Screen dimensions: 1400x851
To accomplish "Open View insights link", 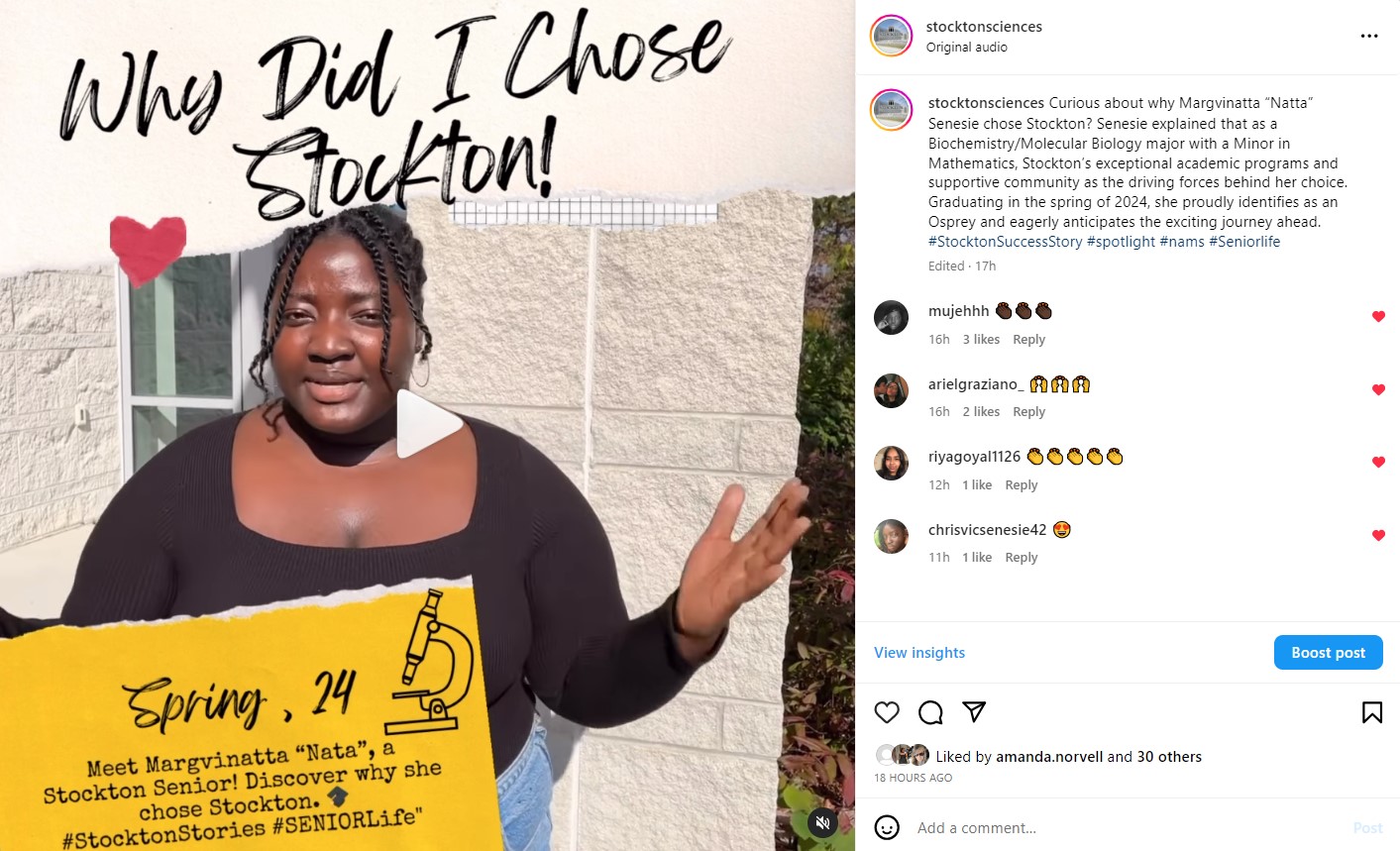I will (919, 652).
